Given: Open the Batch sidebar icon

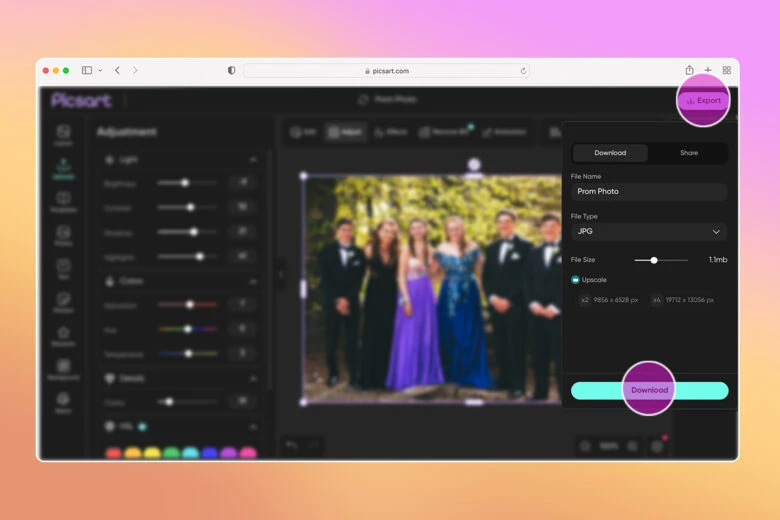Looking at the screenshot, I should pyautogui.click(x=63, y=403).
